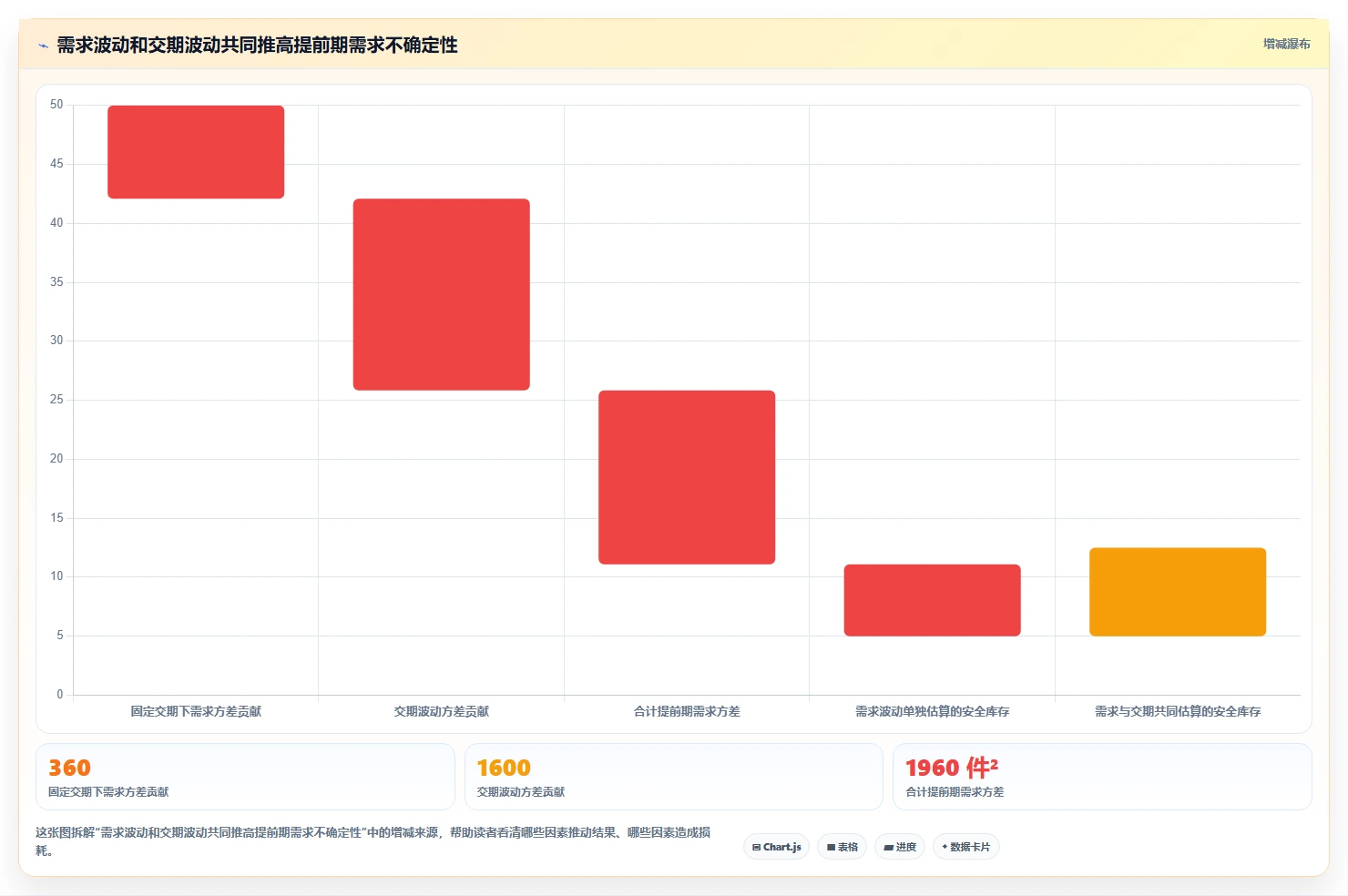Click the chart title 需求波动和交期波动共同推高提前期需求不确定性

coord(257,45)
